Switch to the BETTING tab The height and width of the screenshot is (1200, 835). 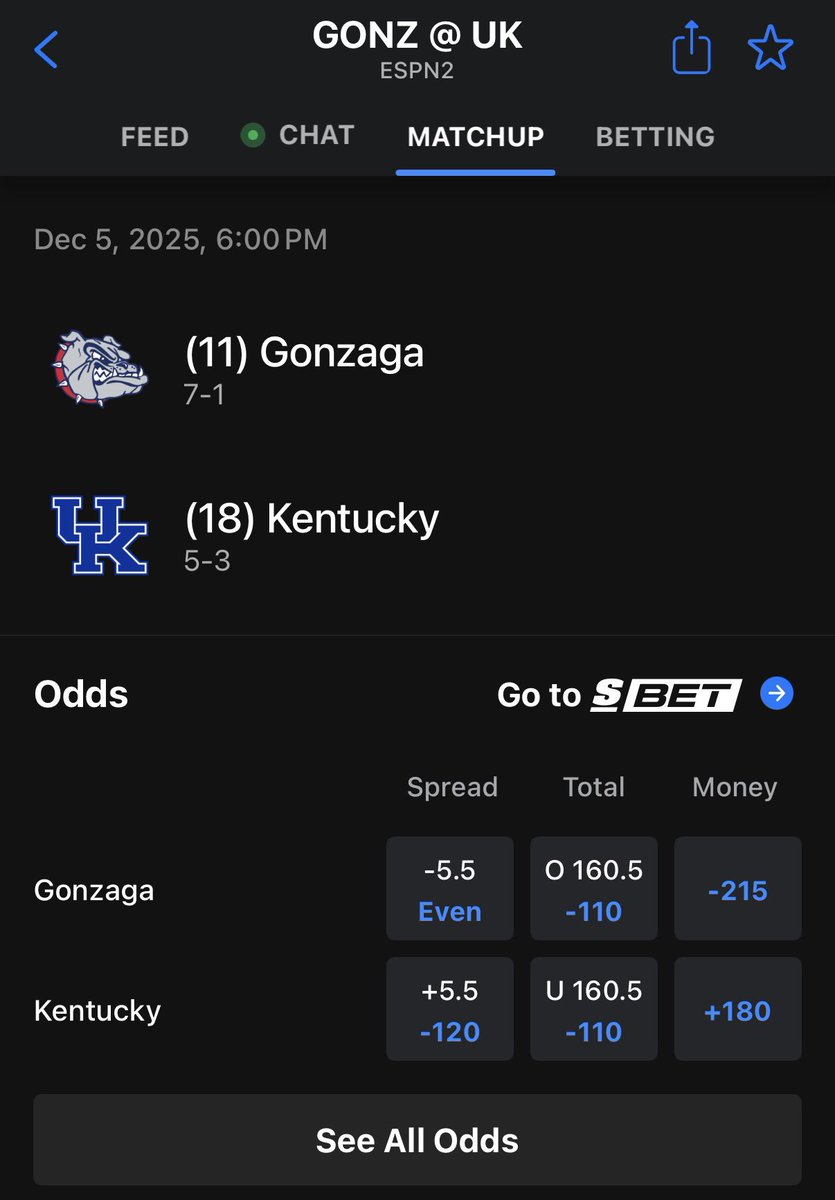[655, 136]
